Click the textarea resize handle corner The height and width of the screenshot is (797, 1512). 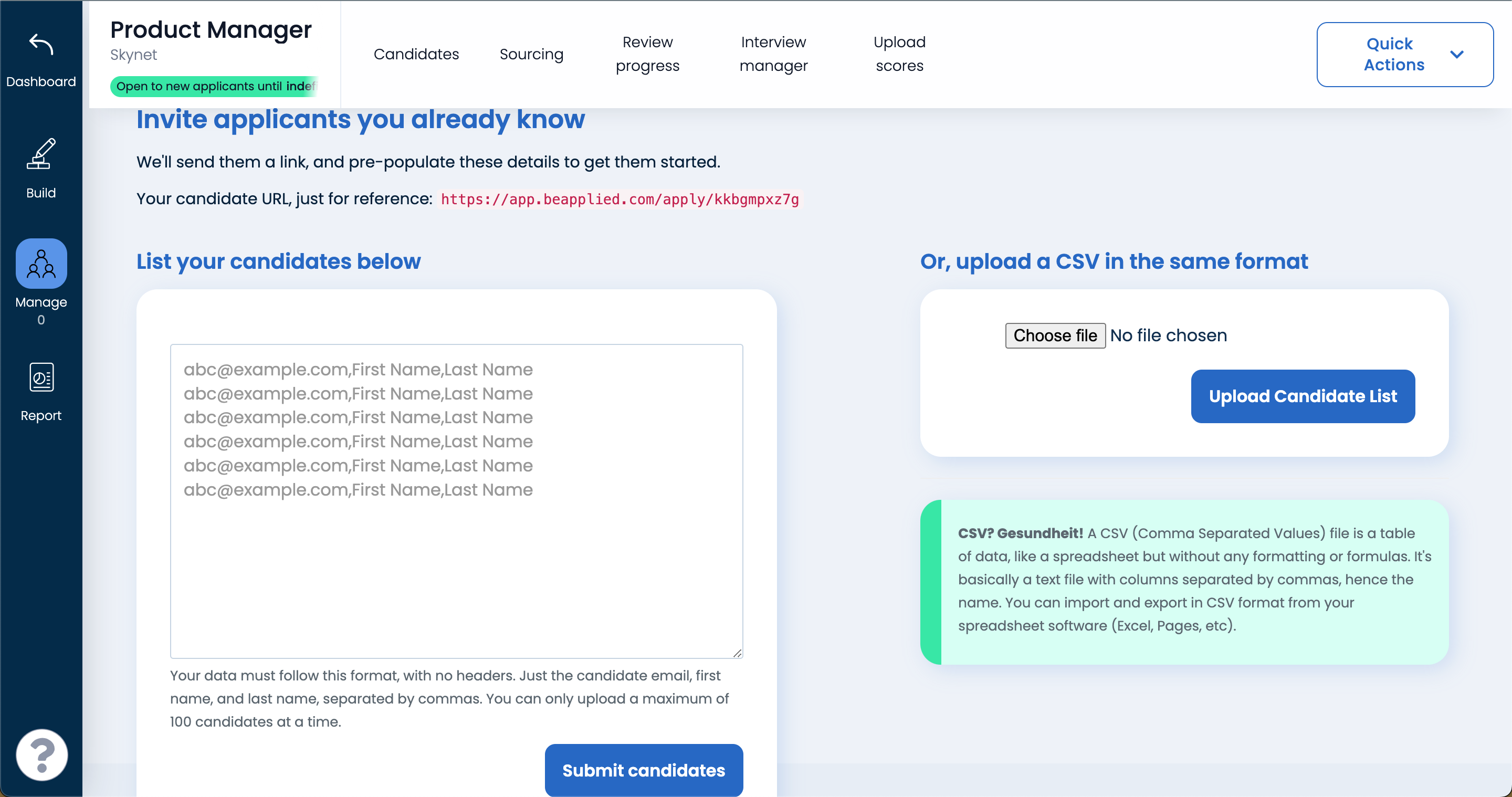[737, 653]
